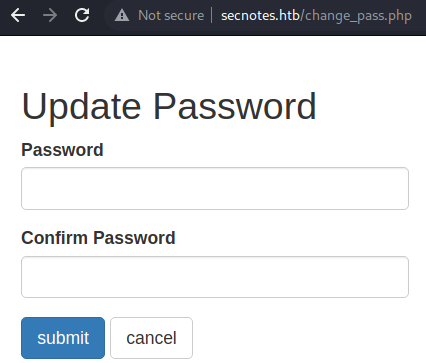Focus the Password input field
The image size is (426, 363).
coord(215,188)
